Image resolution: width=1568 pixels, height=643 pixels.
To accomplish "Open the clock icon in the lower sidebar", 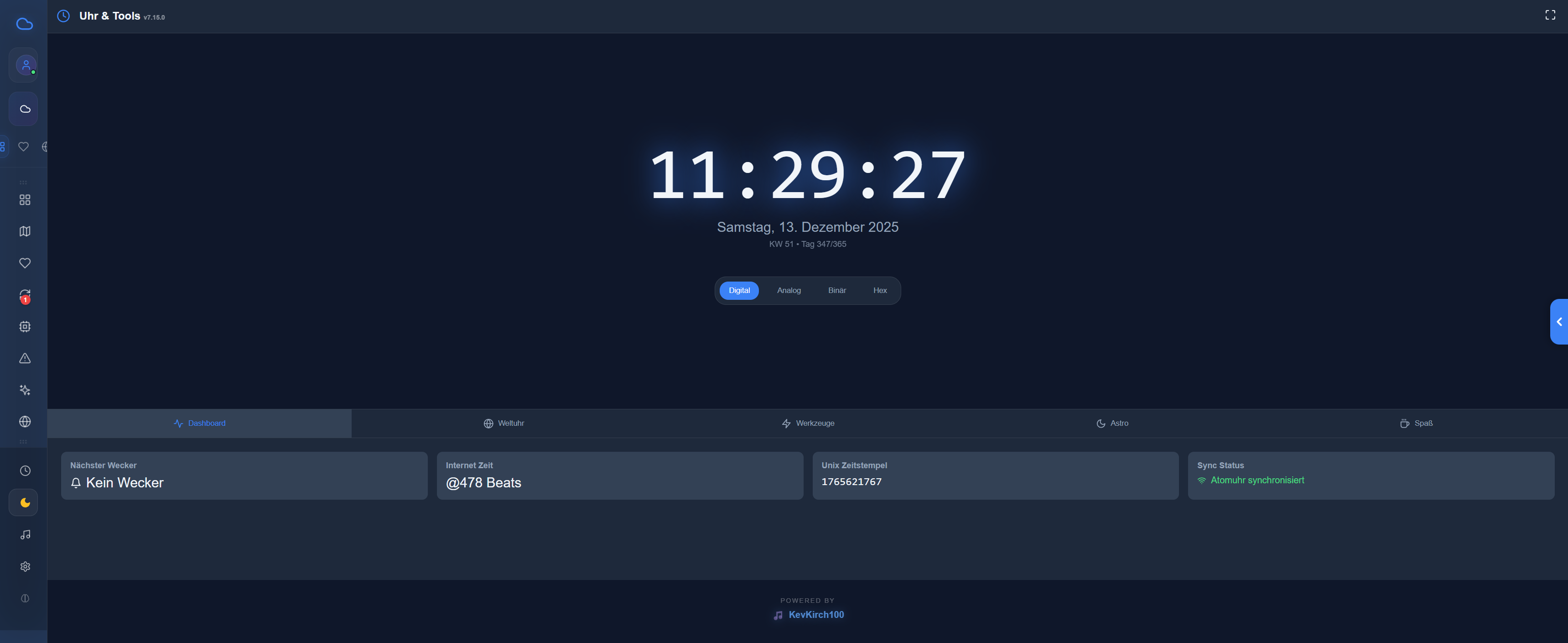I will (24, 470).
